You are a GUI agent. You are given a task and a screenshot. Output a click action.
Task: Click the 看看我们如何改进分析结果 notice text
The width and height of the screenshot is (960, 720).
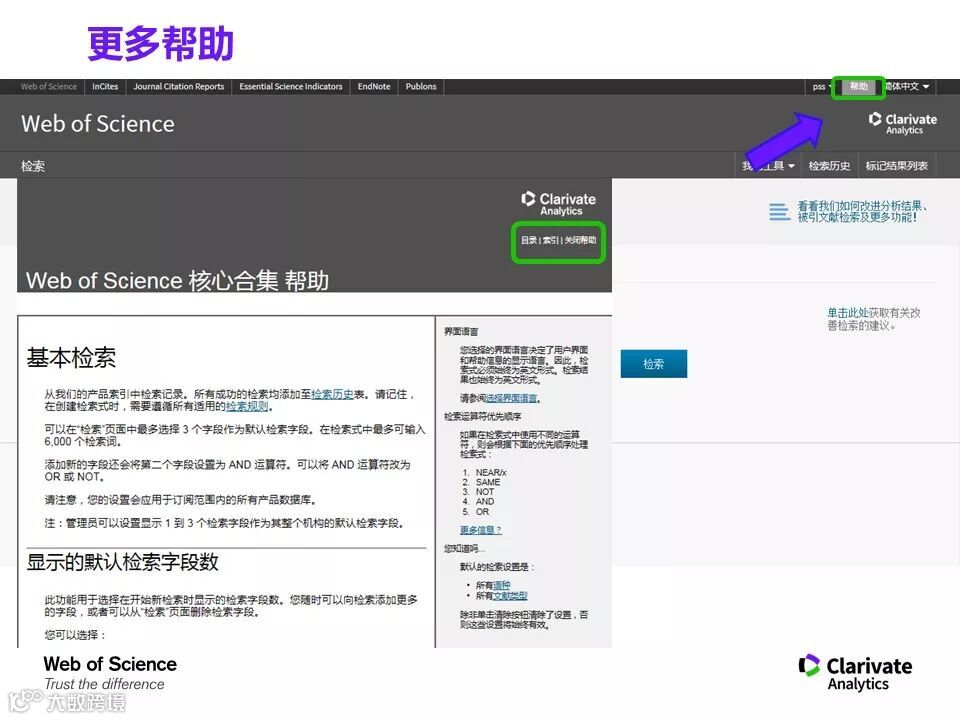point(862,212)
